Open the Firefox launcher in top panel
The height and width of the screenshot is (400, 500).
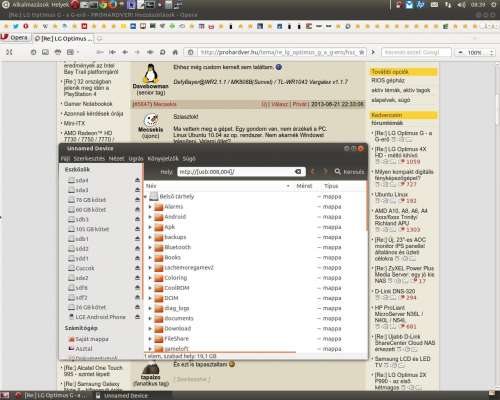pyautogui.click(x=113, y=5)
